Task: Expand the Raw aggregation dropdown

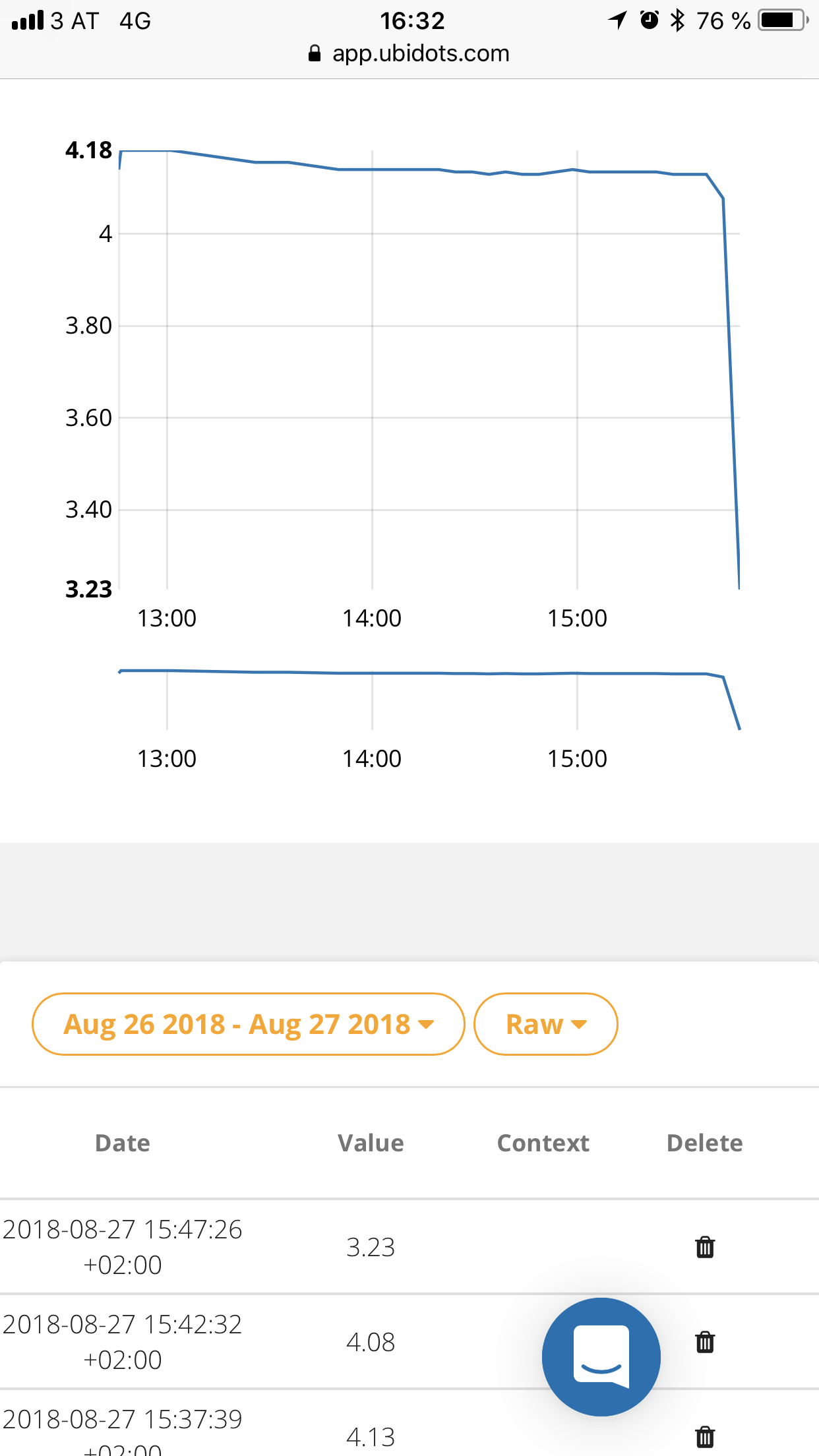Action: tap(545, 1024)
